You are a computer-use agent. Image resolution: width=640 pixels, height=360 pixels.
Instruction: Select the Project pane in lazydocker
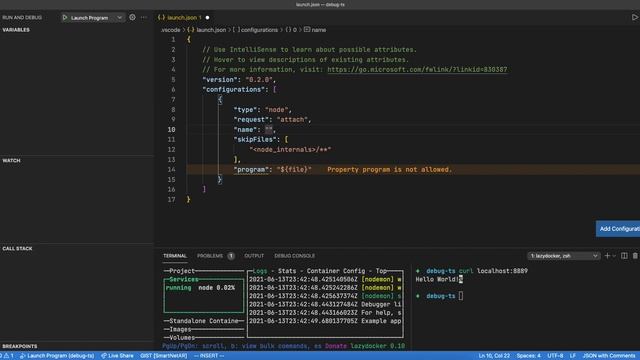pyautogui.click(x=182, y=271)
